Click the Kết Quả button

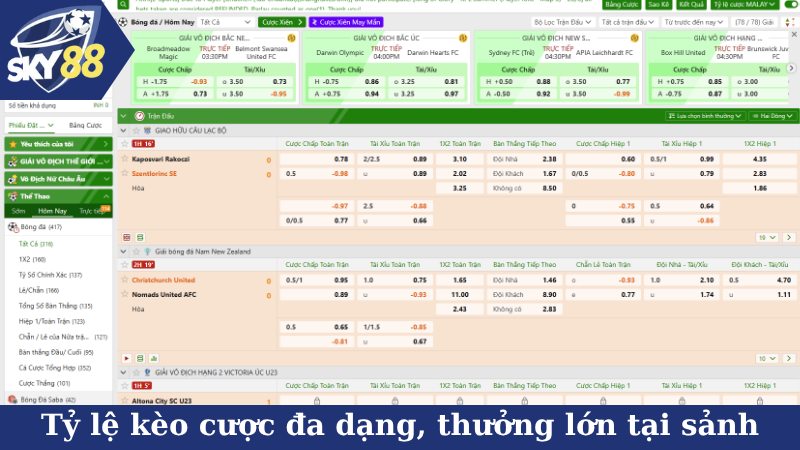coord(691,4)
